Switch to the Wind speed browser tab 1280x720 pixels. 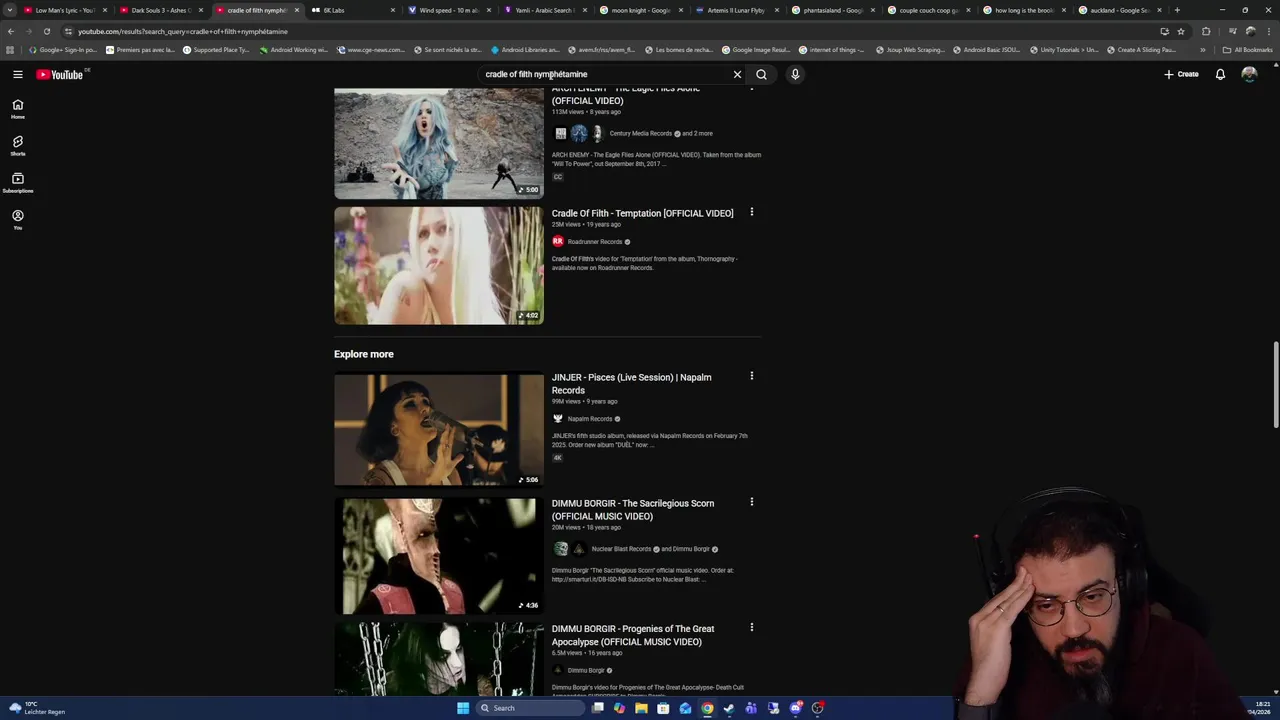point(448,10)
